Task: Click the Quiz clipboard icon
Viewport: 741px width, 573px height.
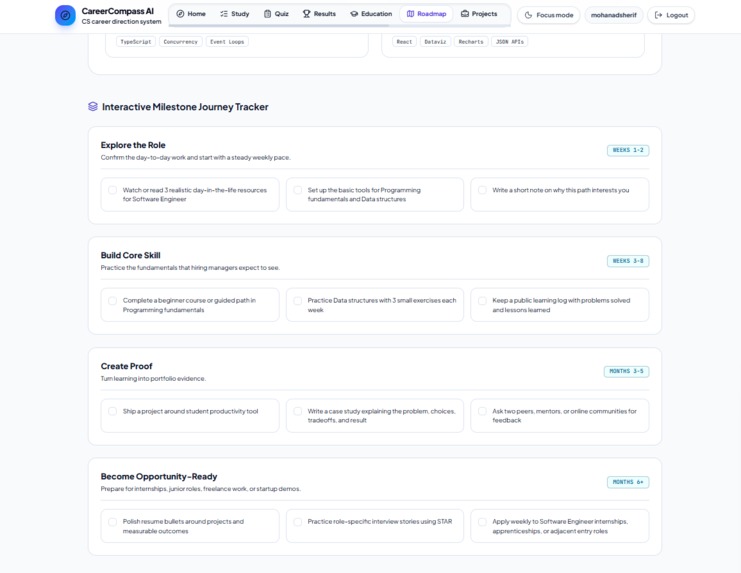Action: tap(267, 14)
